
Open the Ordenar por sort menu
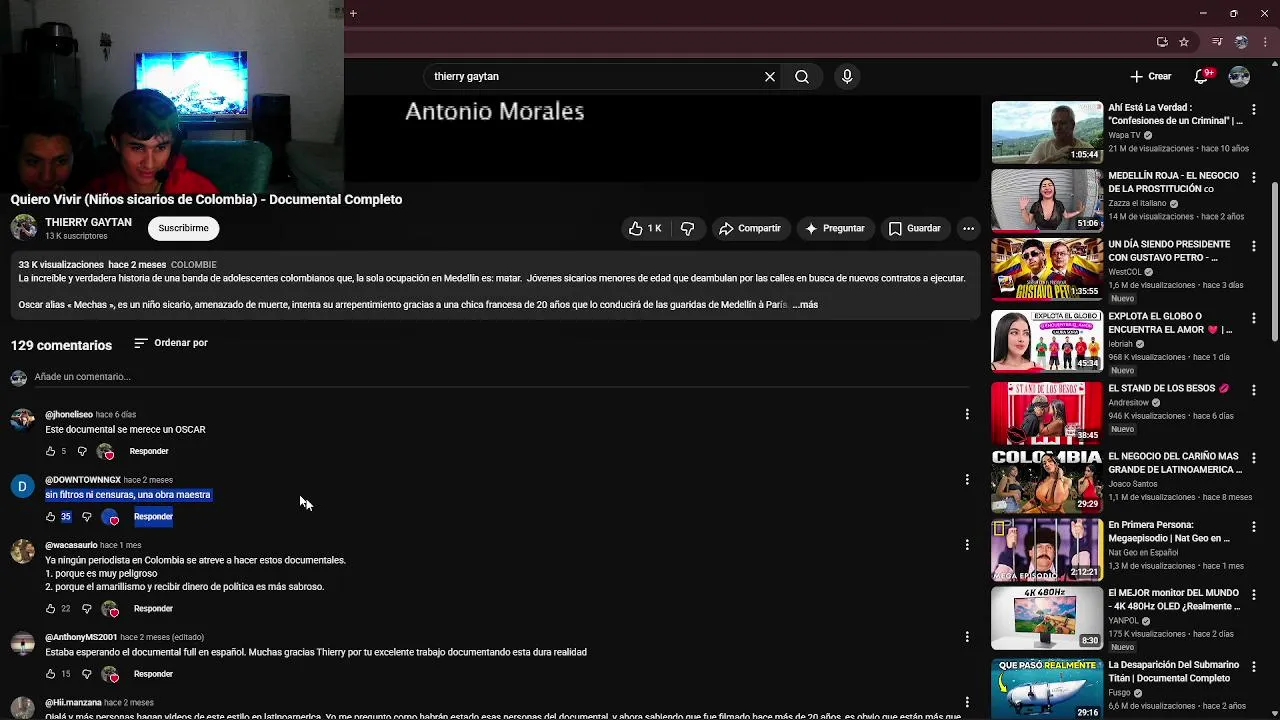[x=171, y=343]
